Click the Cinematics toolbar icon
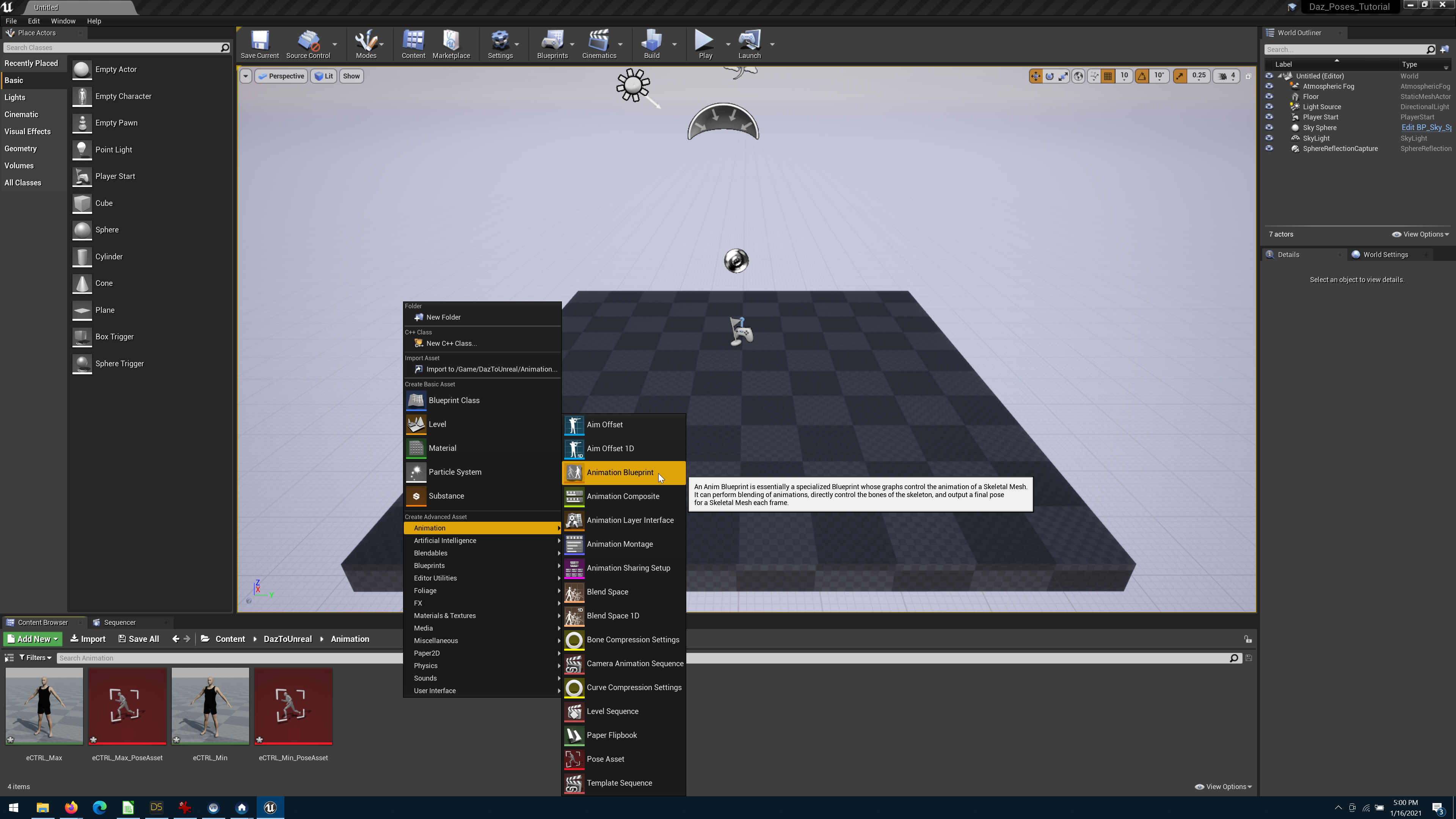This screenshot has height=819, width=1456. click(x=599, y=44)
